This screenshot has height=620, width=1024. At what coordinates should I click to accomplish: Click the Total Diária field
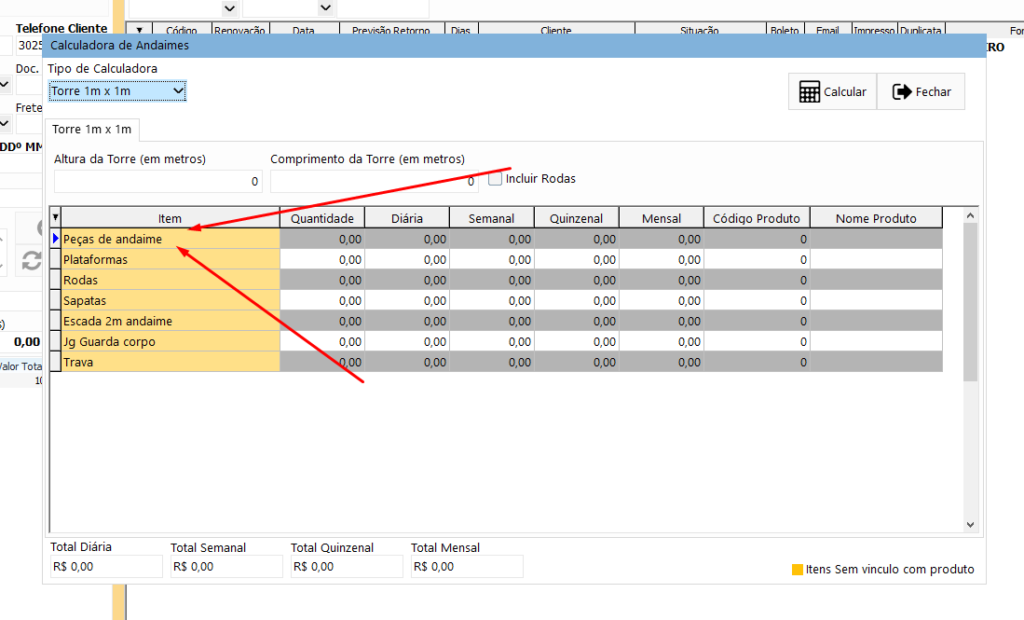[106, 566]
